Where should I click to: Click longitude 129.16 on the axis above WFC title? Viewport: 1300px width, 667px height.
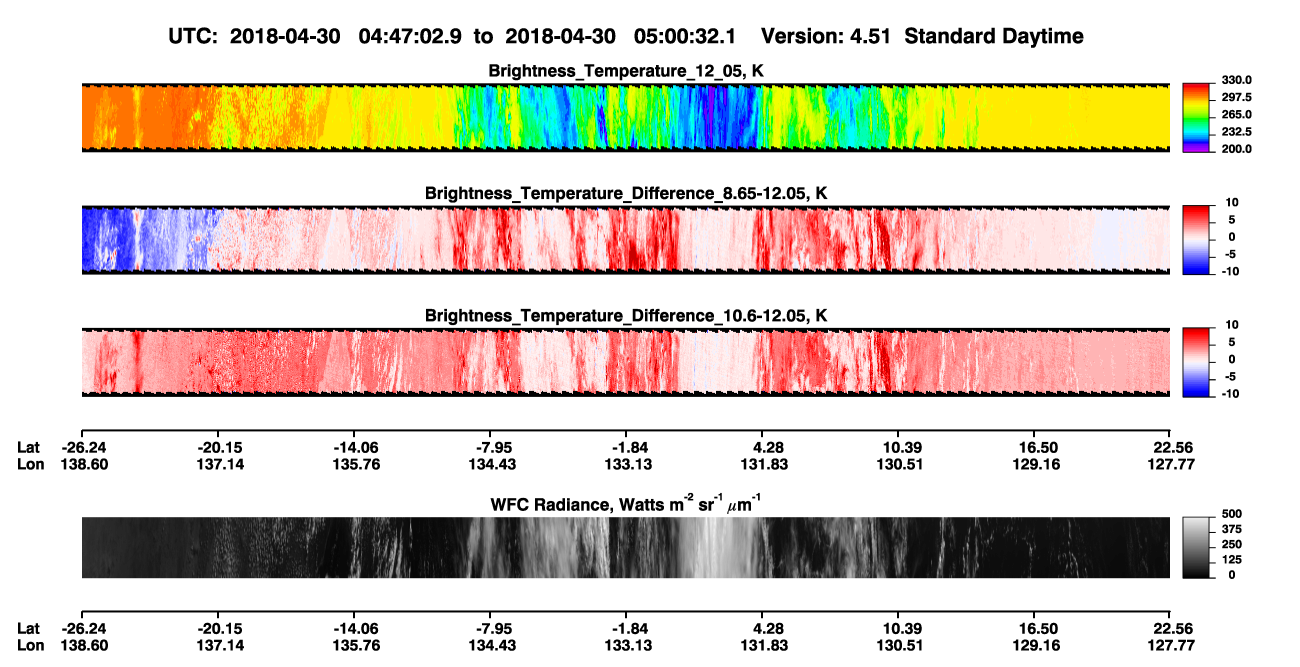click(1036, 464)
